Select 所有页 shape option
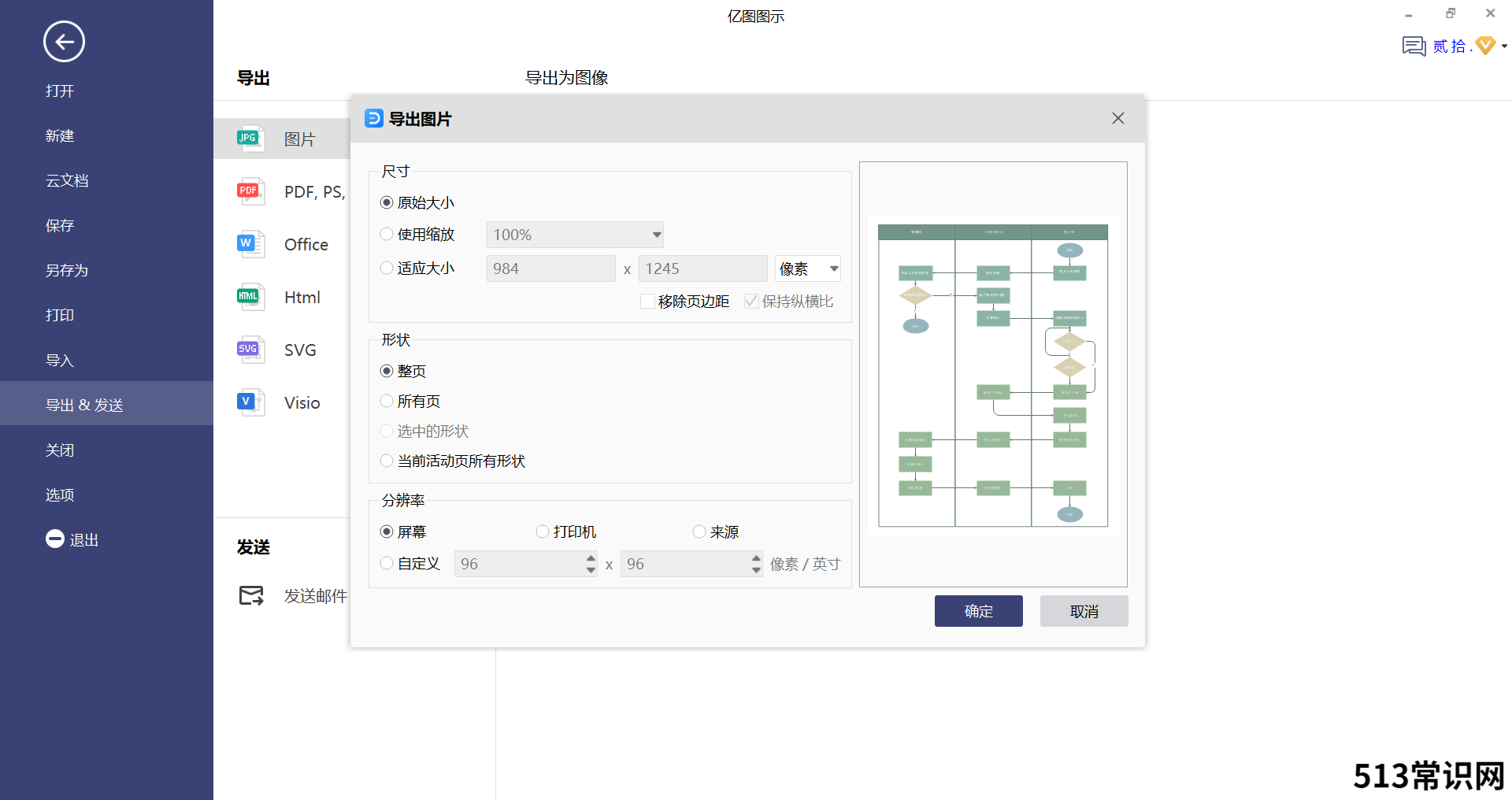The width and height of the screenshot is (1512, 800). tap(387, 401)
